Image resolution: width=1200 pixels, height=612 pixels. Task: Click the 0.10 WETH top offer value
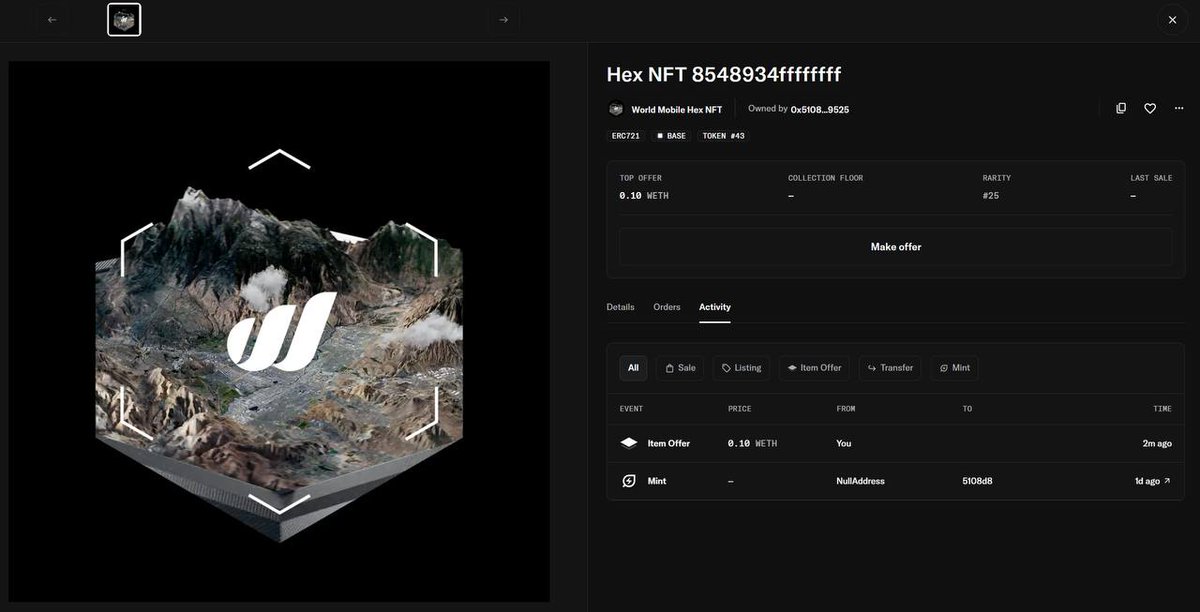coord(644,196)
